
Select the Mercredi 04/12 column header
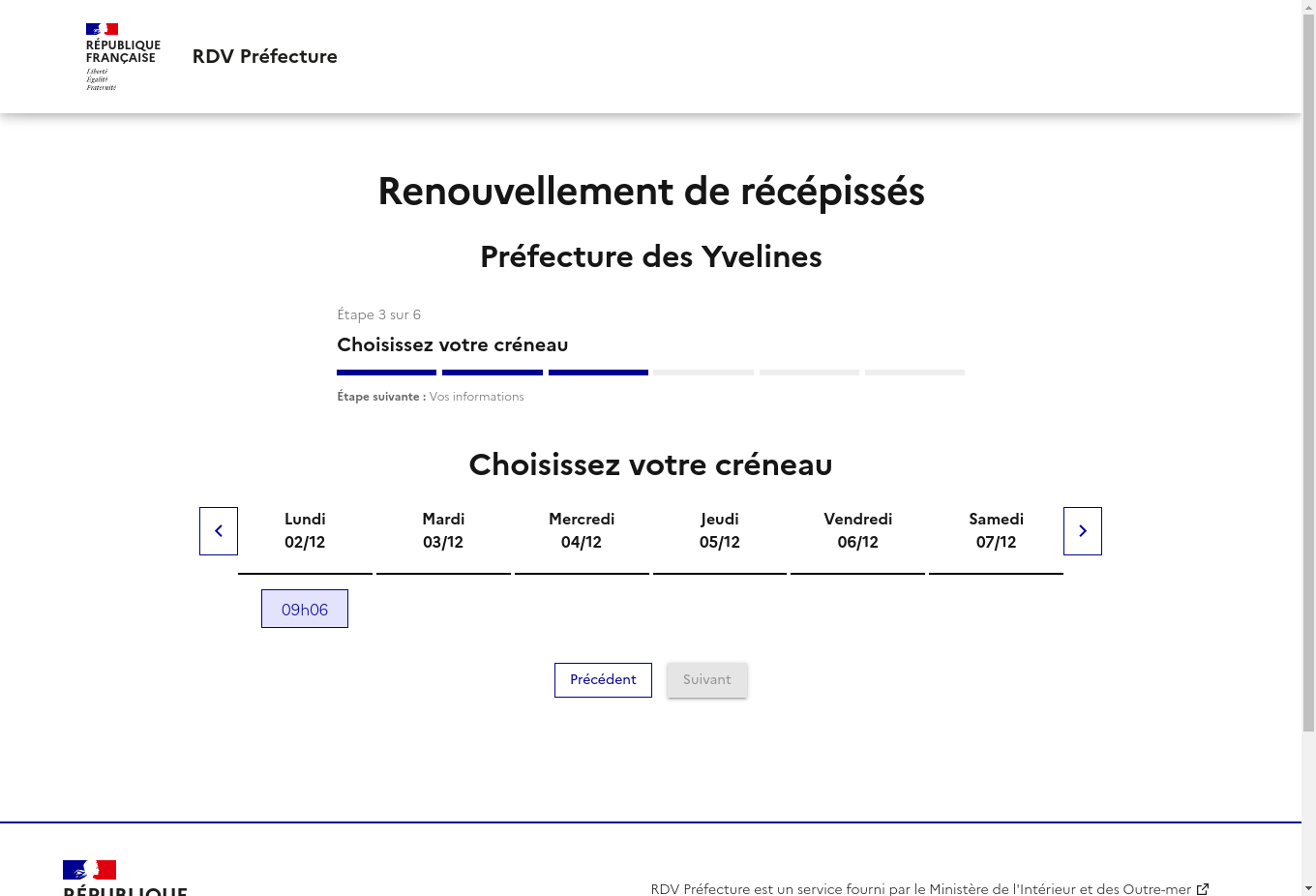[x=582, y=531]
